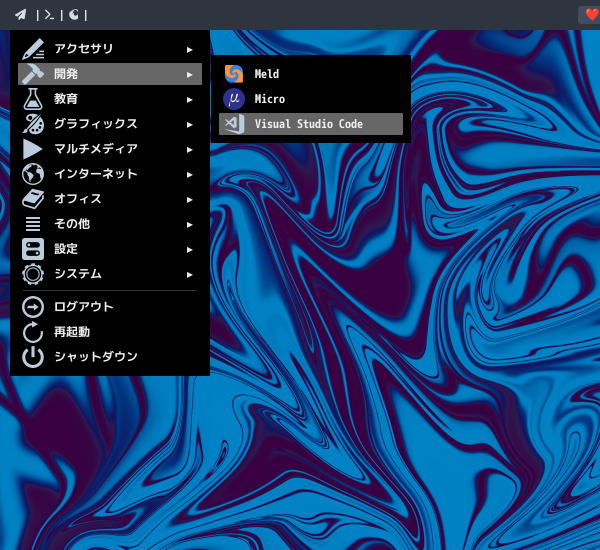Screen dimensions: 600x550
Task: Click the flask icon beside 教育
Action: point(33,99)
